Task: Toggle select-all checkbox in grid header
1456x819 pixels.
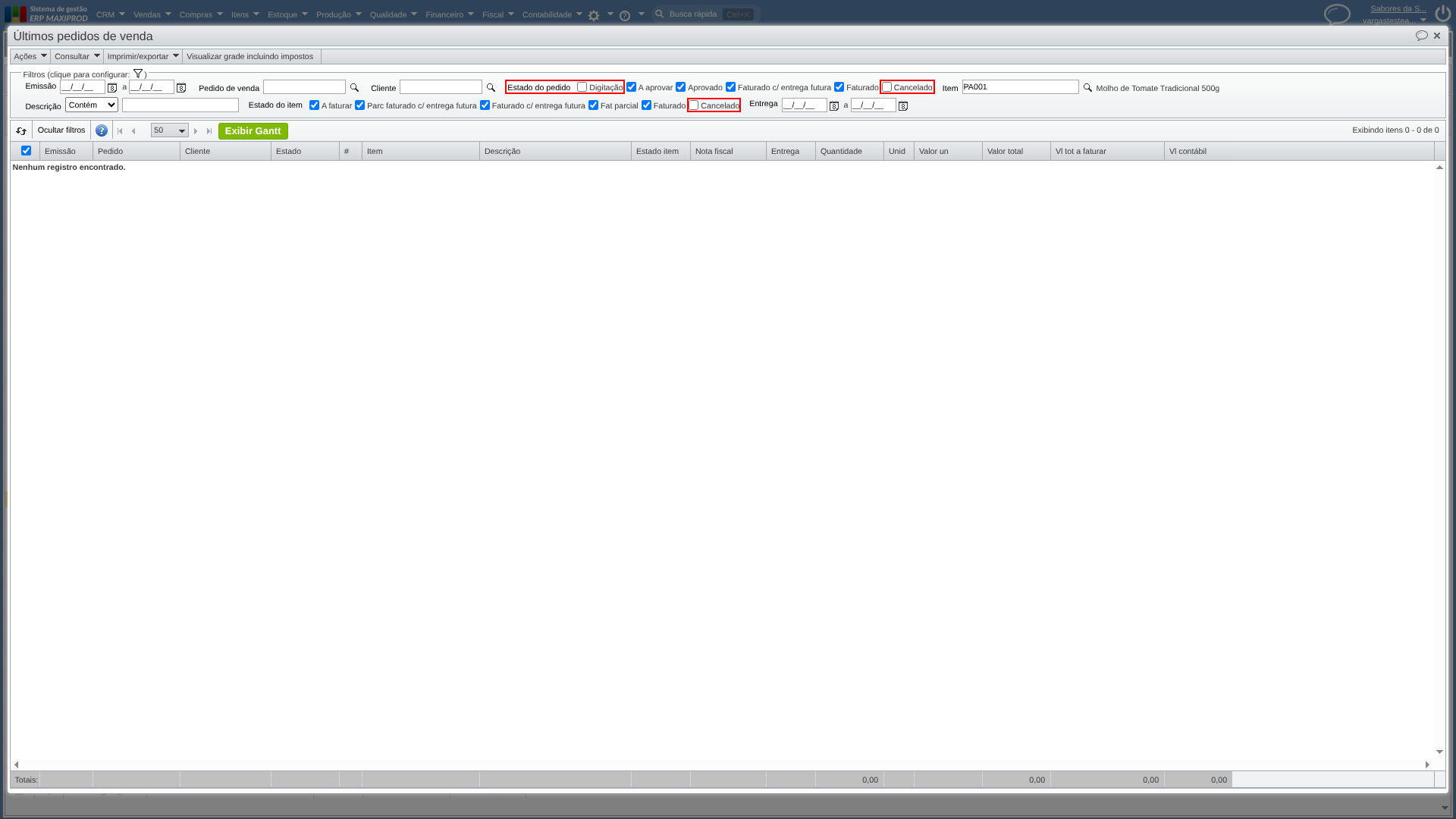Action: (26, 151)
